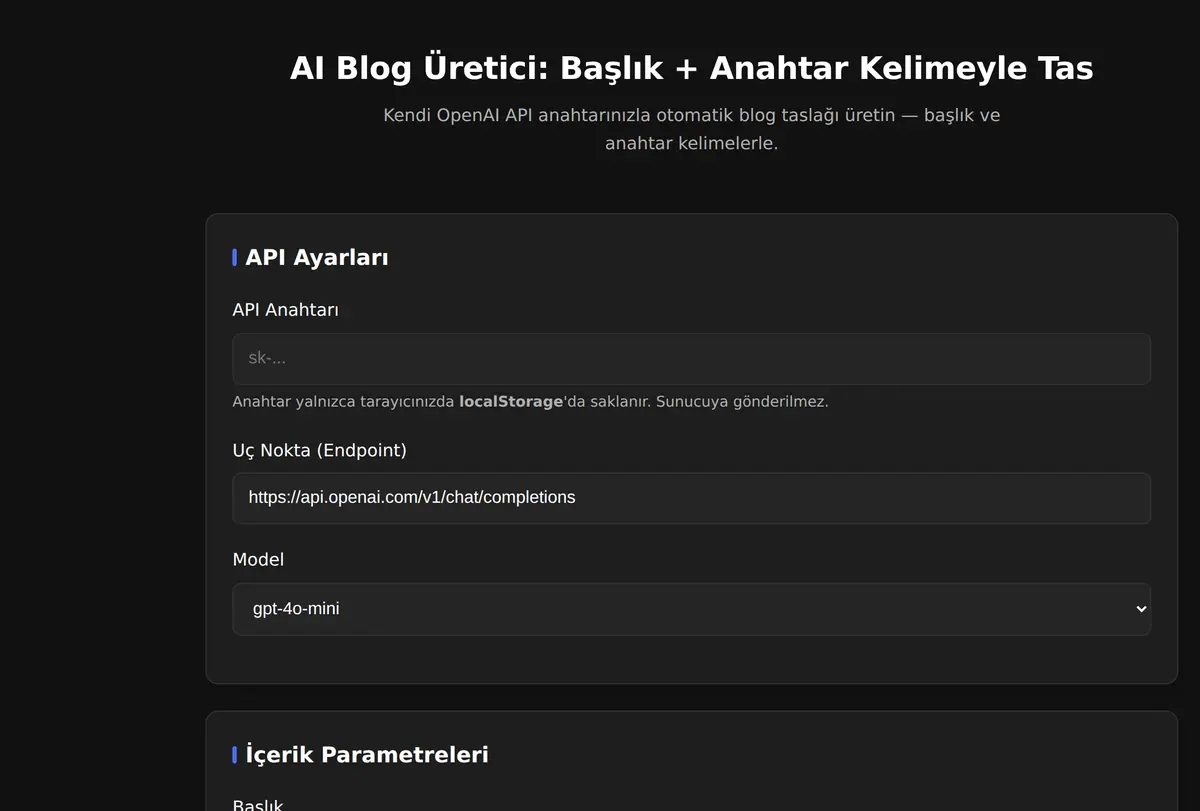1200x811 pixels.
Task: Click the localStorage hint text under key field
Action: coord(530,402)
